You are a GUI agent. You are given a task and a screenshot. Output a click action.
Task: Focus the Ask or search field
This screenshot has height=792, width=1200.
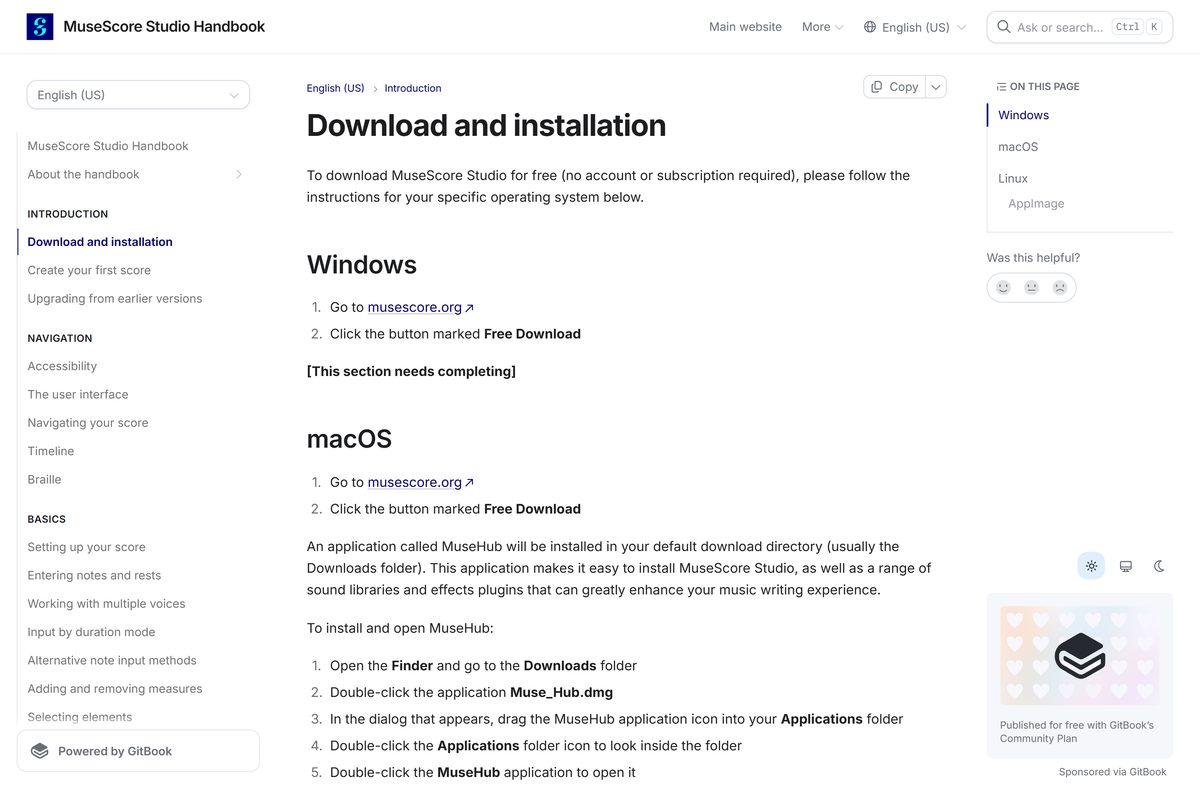point(1079,27)
